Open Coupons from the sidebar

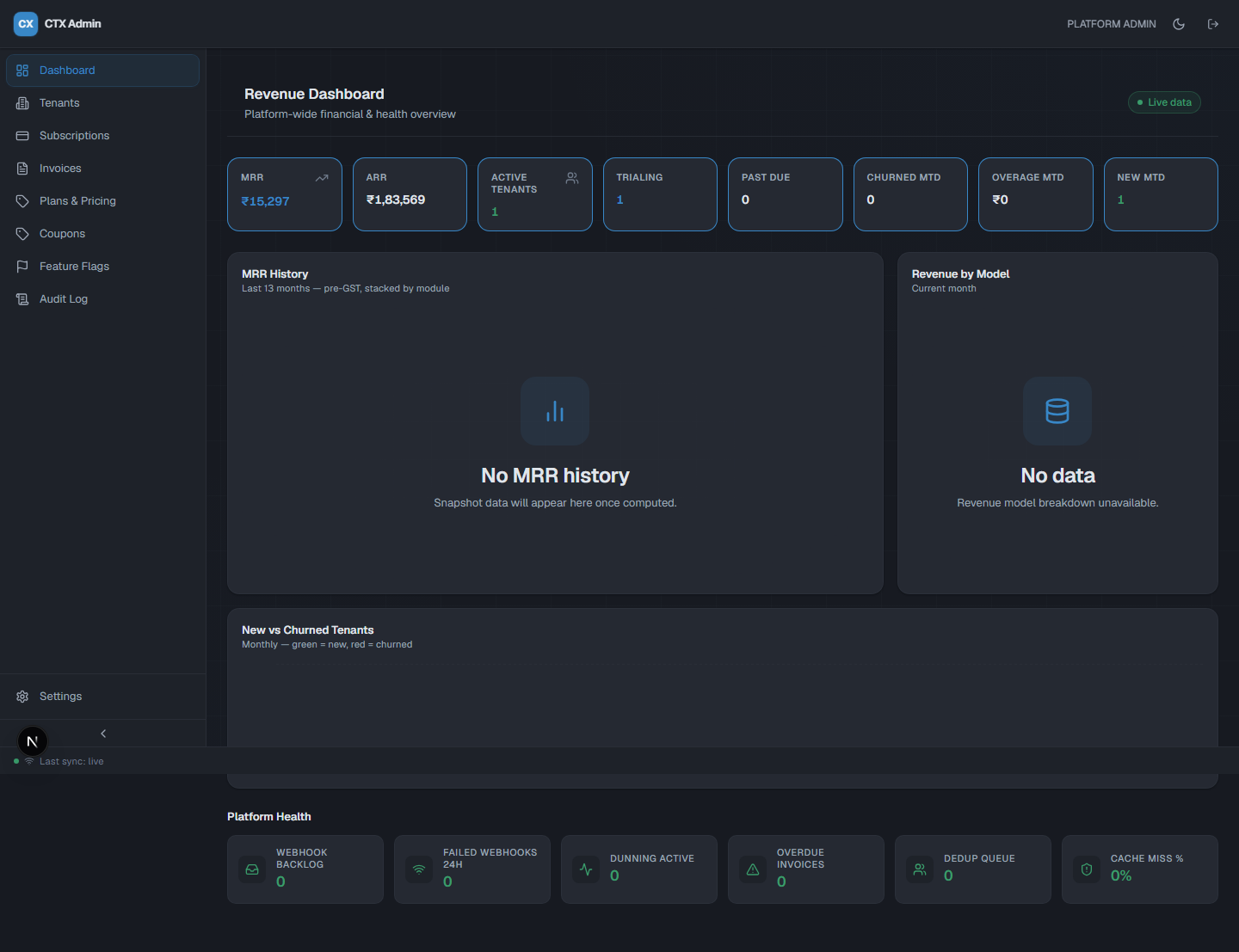102,234
